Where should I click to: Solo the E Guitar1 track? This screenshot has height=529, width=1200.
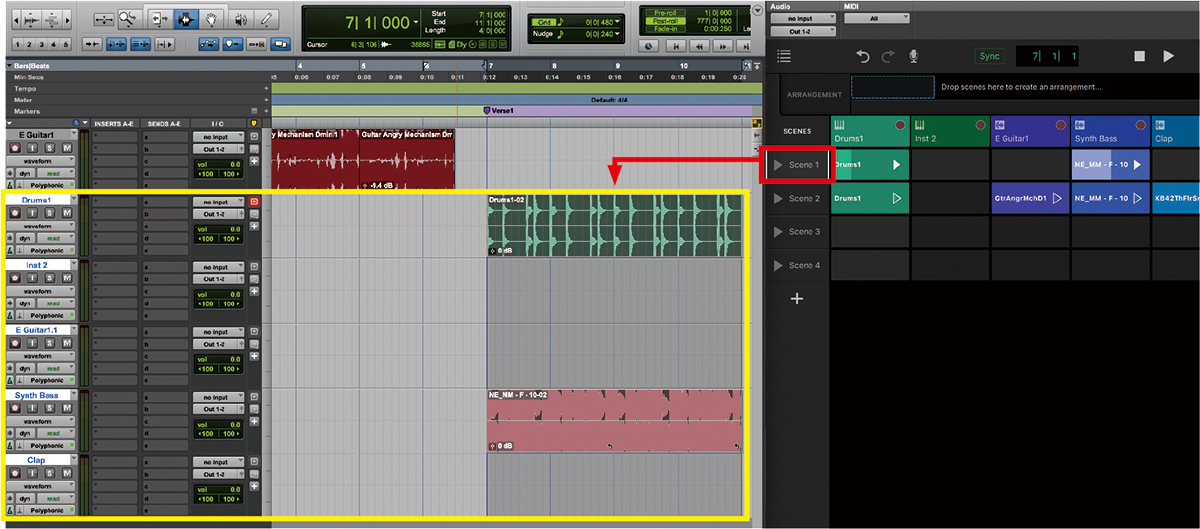point(51,147)
